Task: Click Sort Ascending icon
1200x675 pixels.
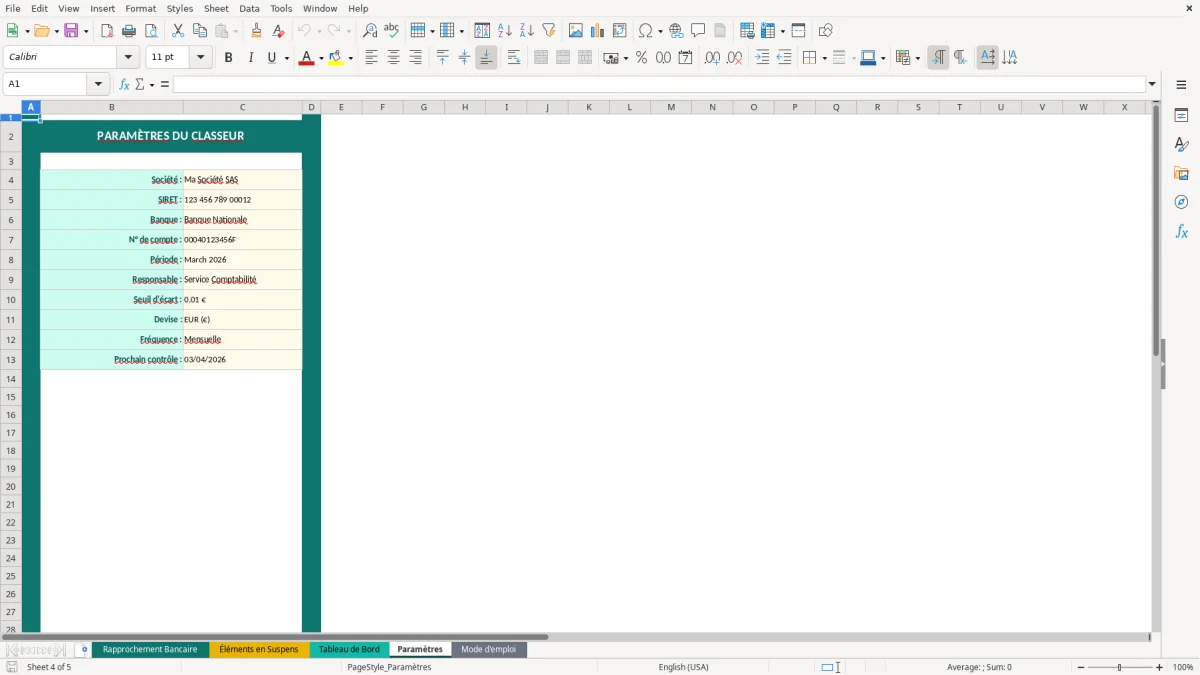Action: [504, 31]
